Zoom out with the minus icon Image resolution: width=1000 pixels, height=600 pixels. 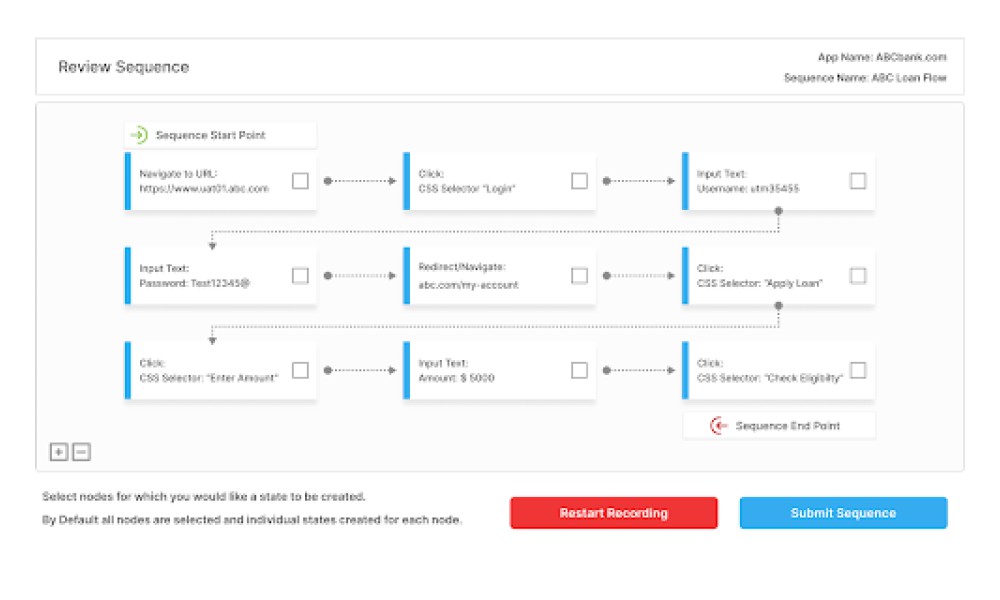(81, 452)
